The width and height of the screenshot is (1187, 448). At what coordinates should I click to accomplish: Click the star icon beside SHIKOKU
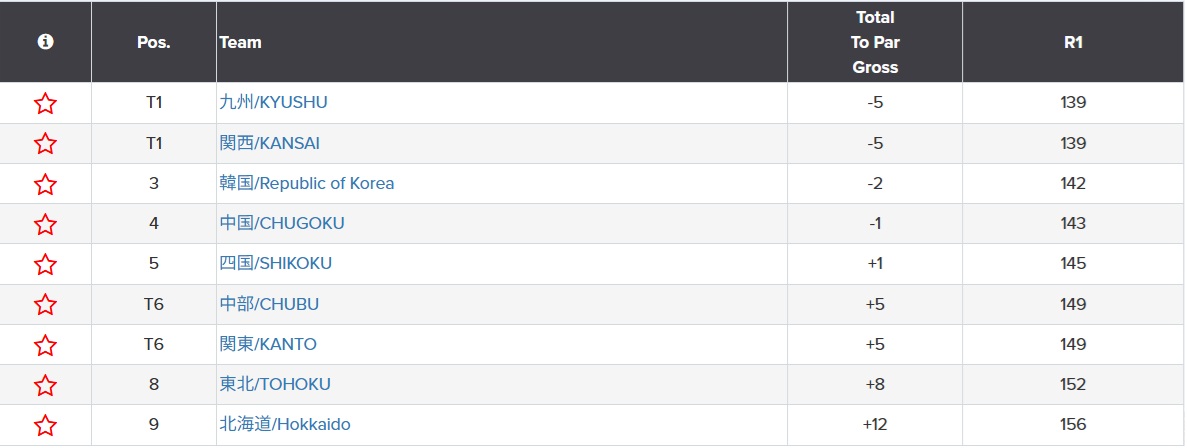pos(45,264)
